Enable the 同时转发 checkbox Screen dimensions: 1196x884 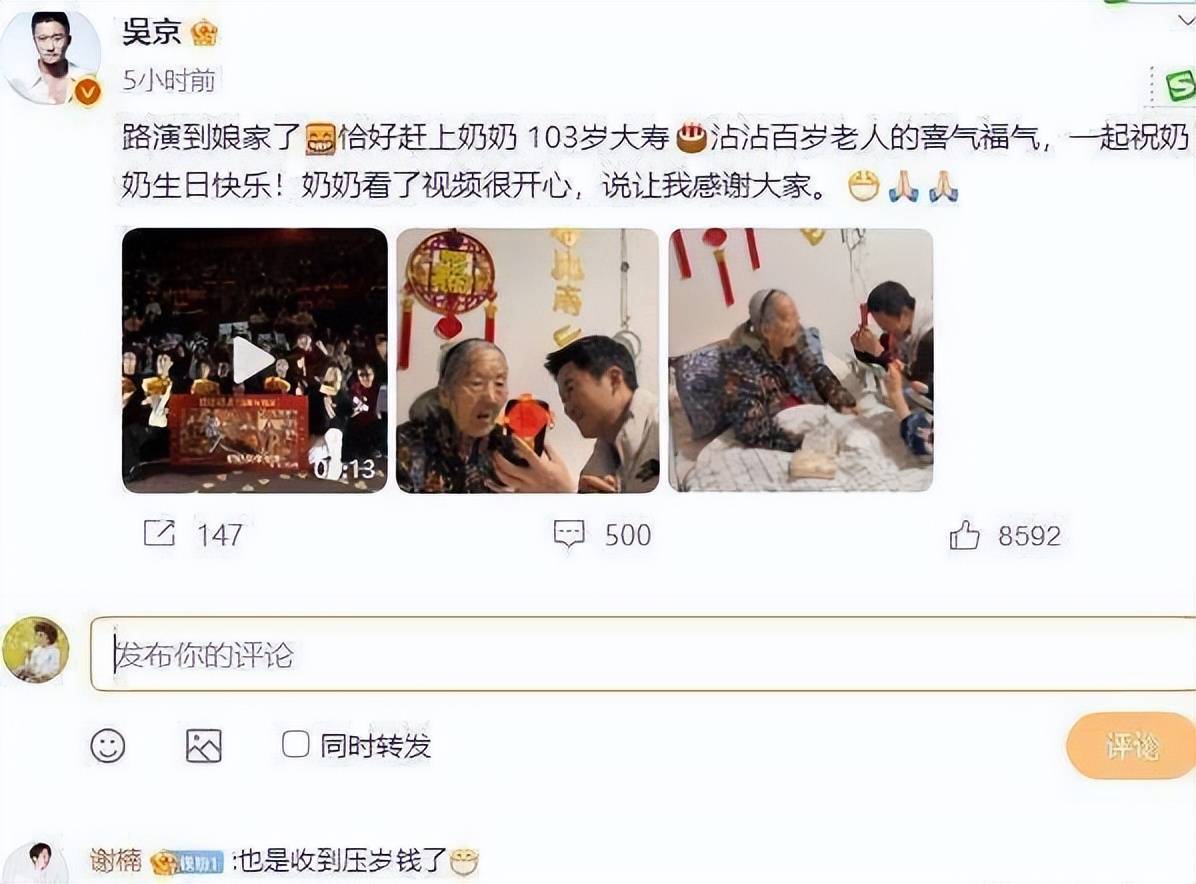295,744
